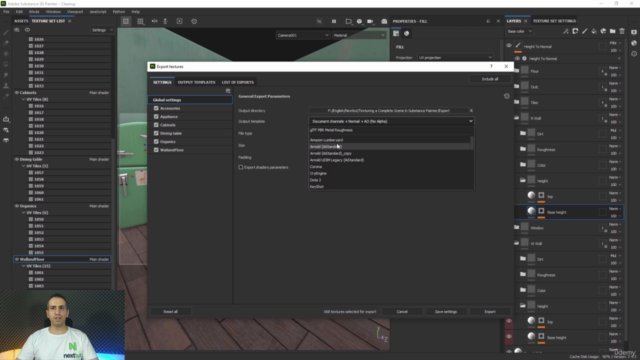Toggle the symmetry icon in top toolbar
The image size is (640, 360).
[x=155, y=21]
